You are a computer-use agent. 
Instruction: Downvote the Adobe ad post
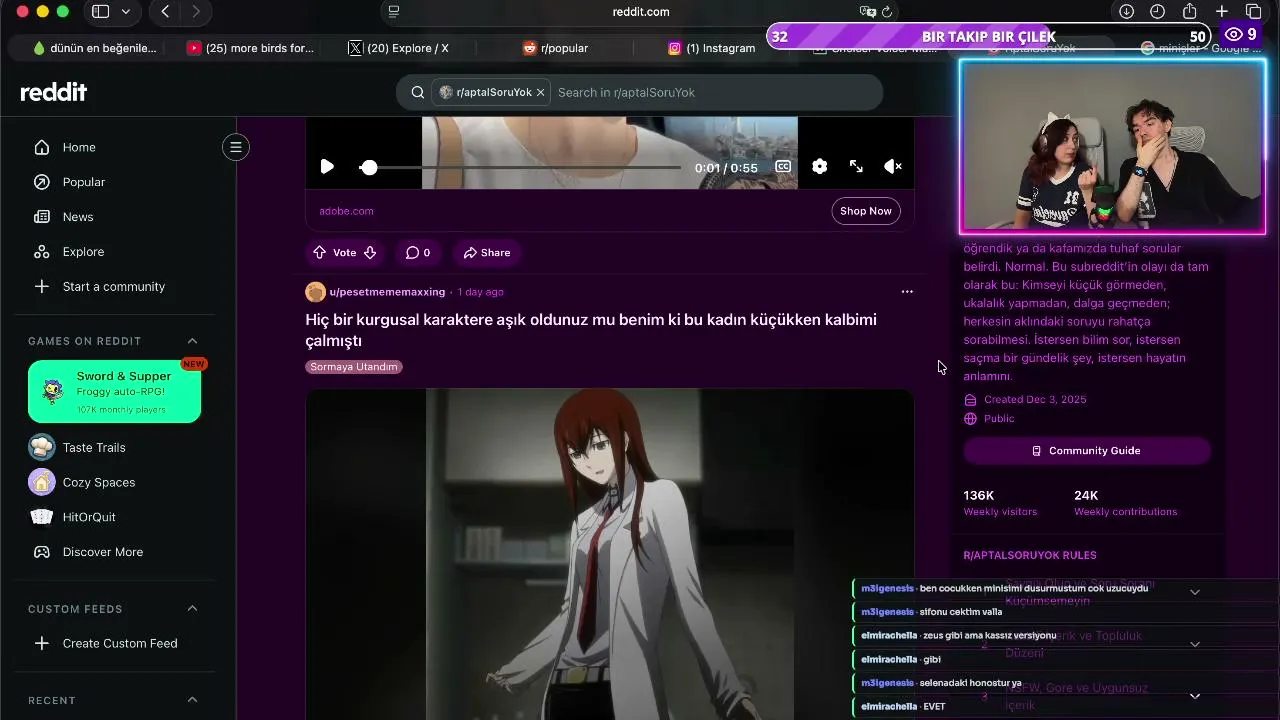pyautogui.click(x=370, y=253)
